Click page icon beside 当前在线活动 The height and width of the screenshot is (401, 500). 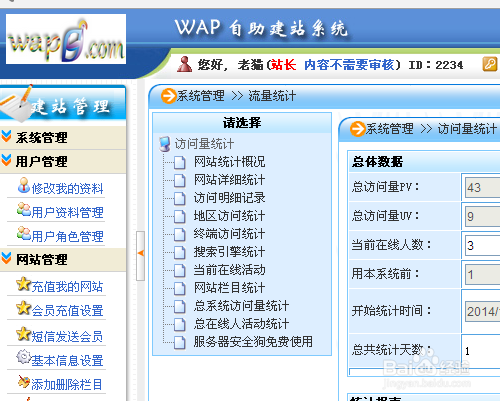[180, 271]
